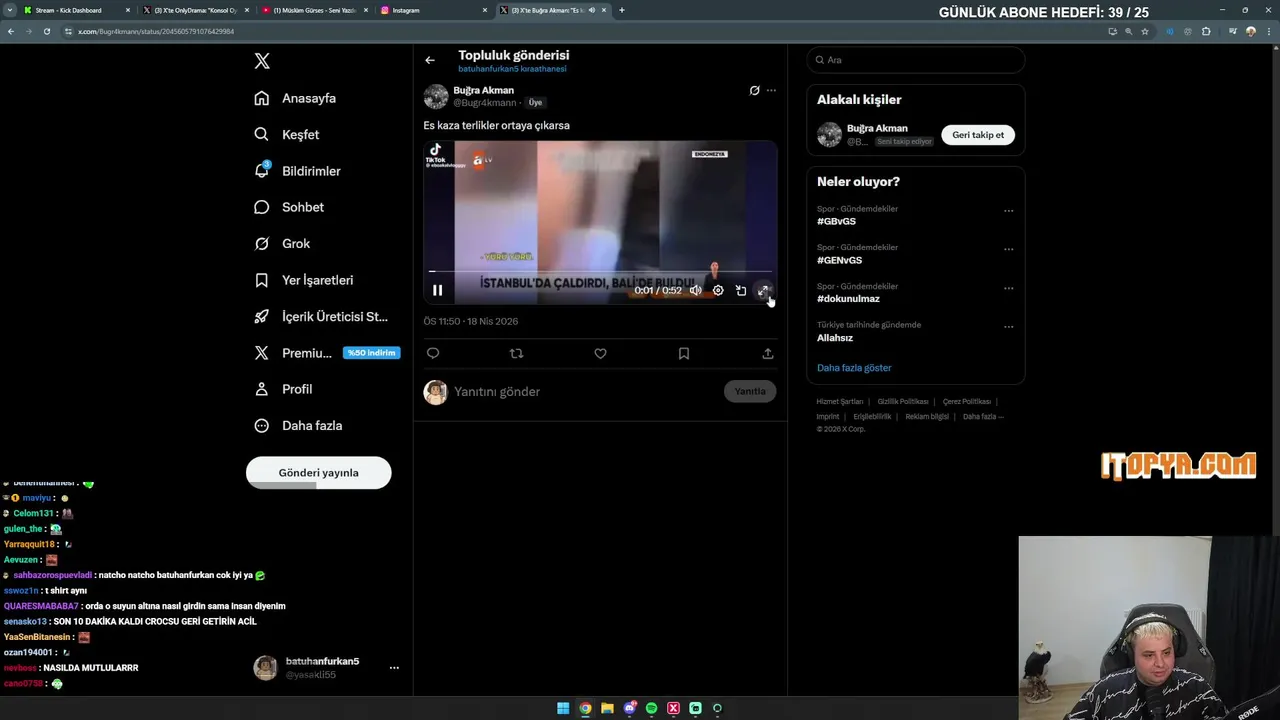
Task: Open Spotify from the taskbar
Action: pos(651,708)
